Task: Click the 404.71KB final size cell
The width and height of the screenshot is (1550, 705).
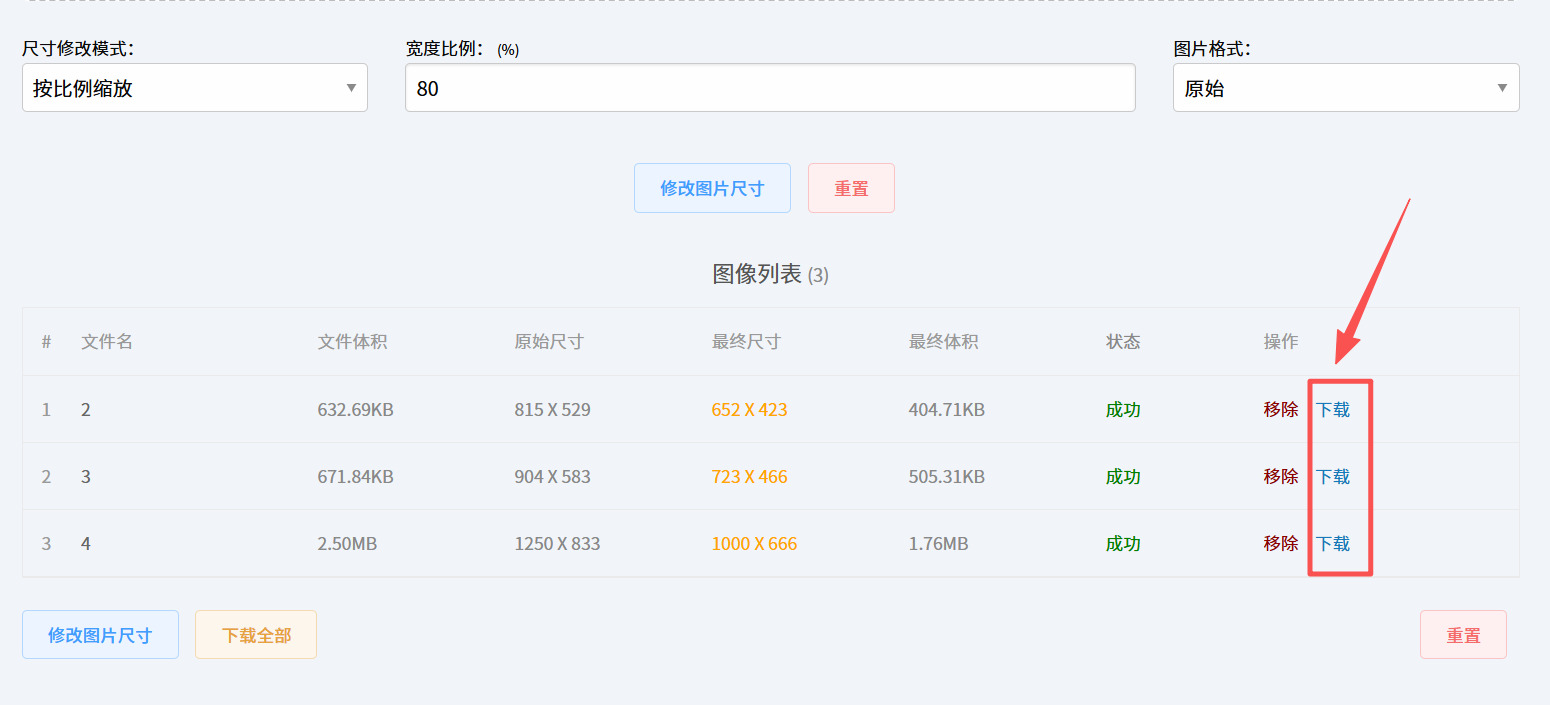Action: (947, 409)
